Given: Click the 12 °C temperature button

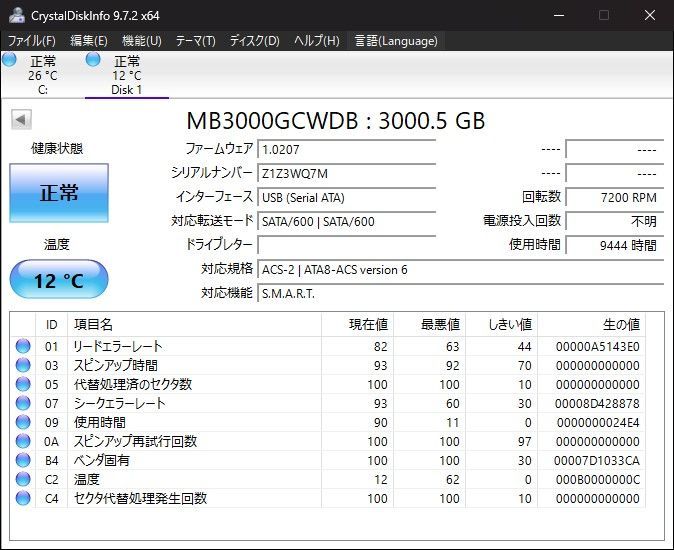Looking at the screenshot, I should pos(59,279).
